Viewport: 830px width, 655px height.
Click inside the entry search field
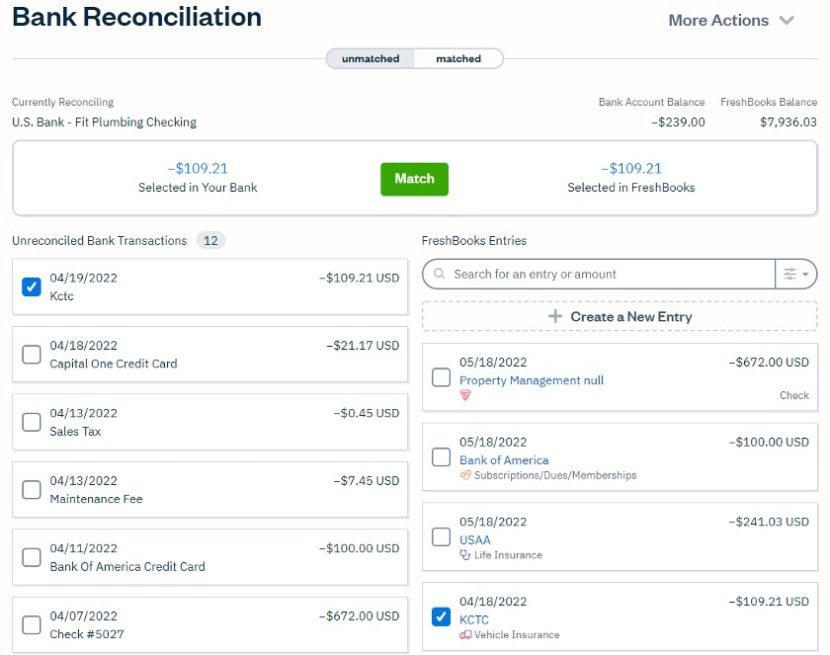pos(600,273)
